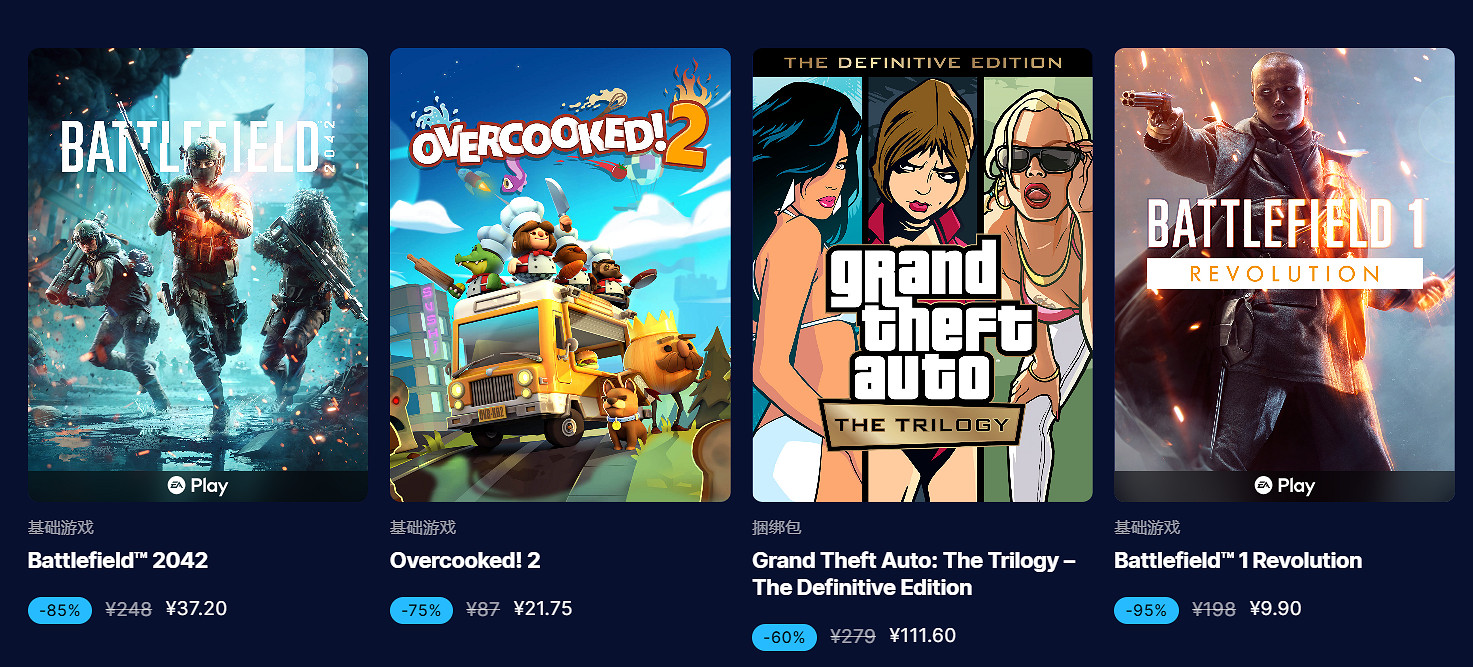Click the -75% discount badge
Screen dimensions: 1473x667
click(x=421, y=610)
